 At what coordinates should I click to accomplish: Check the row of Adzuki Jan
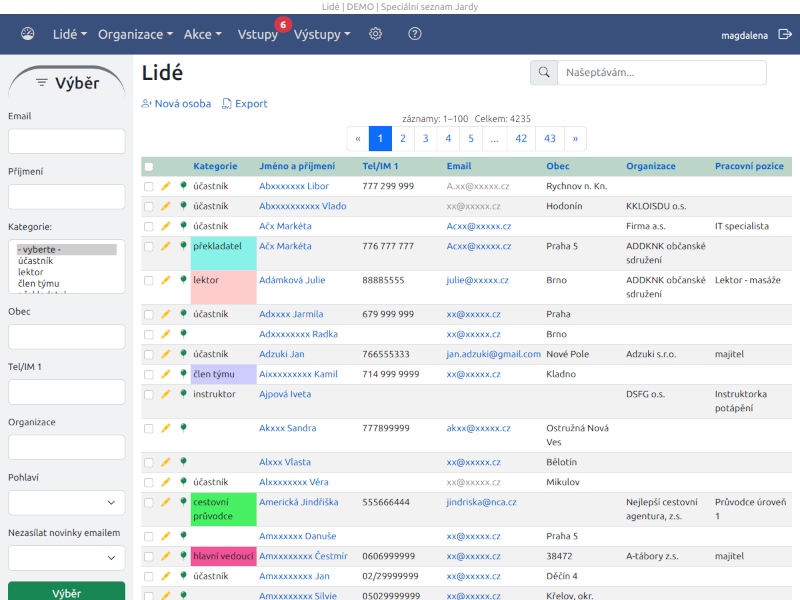coord(148,355)
